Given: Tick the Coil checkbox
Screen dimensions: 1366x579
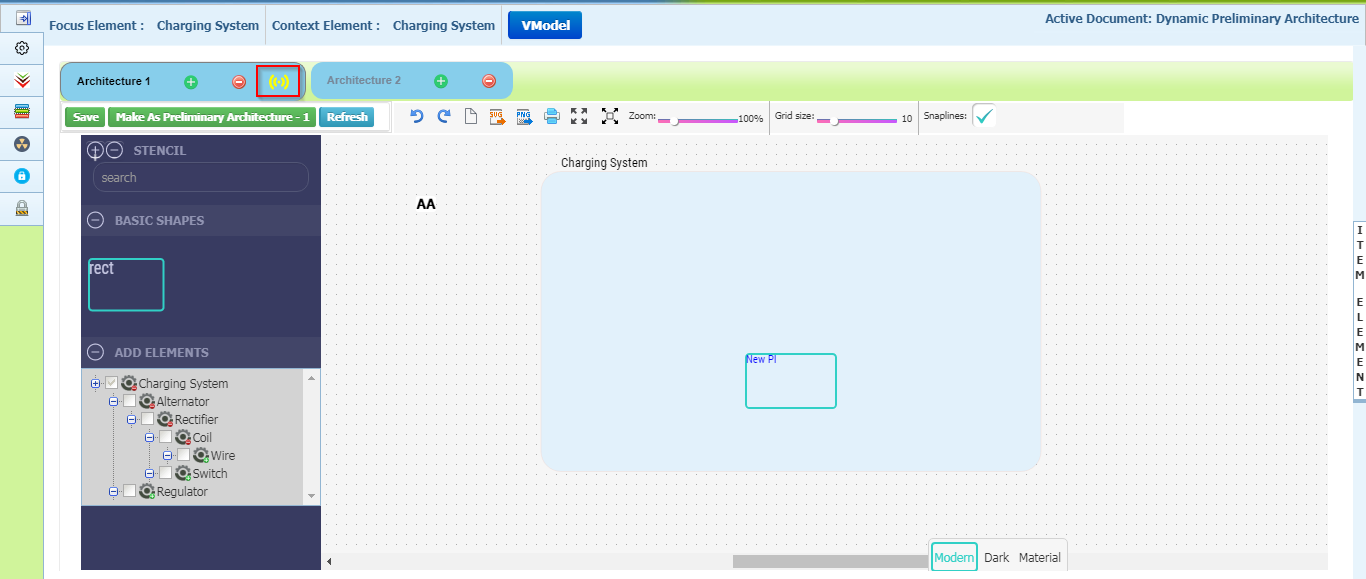Looking at the screenshot, I should (165, 438).
